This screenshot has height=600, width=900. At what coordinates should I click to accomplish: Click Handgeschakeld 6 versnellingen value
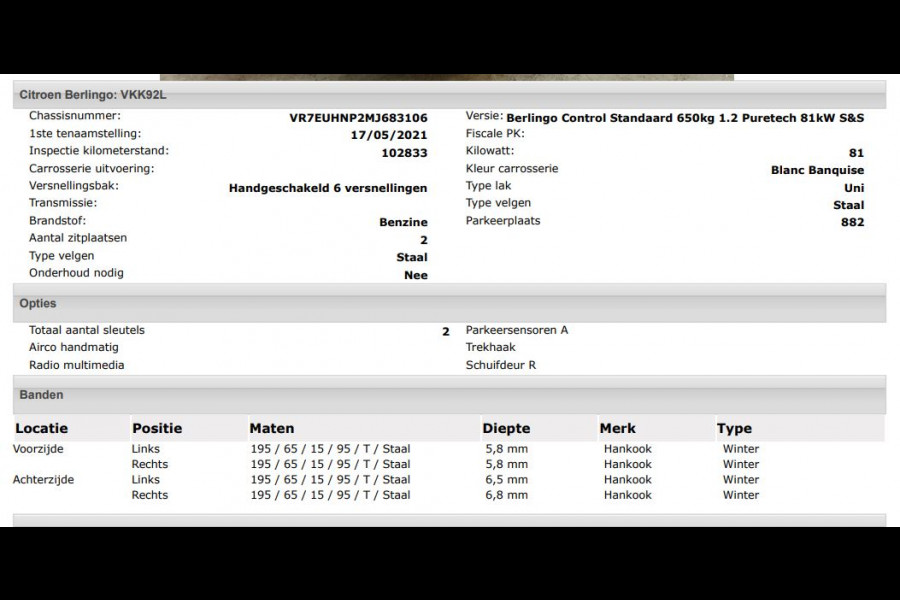[328, 188]
